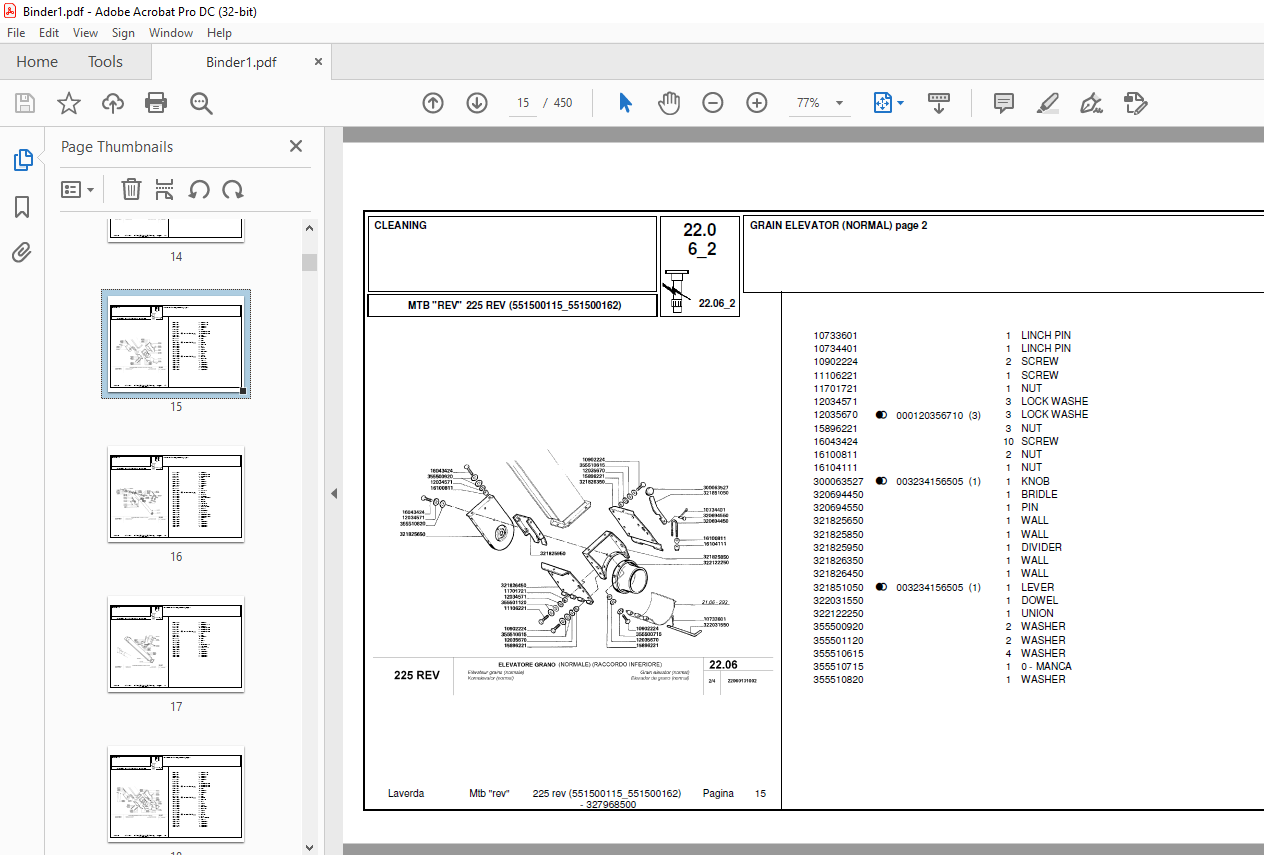The height and width of the screenshot is (855, 1264).
Task: Close the Binder1.pdf tab
Action: (x=319, y=61)
